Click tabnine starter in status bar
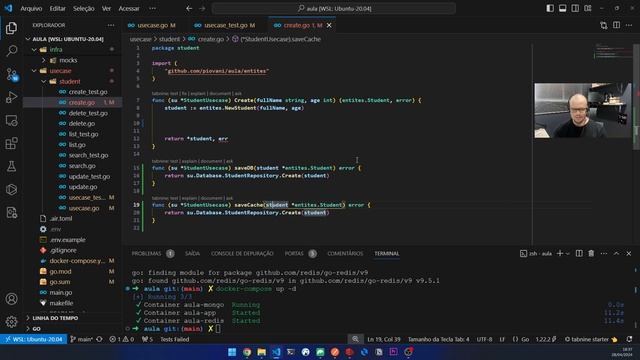Screen dimensions: 640x360 click(x=591, y=339)
